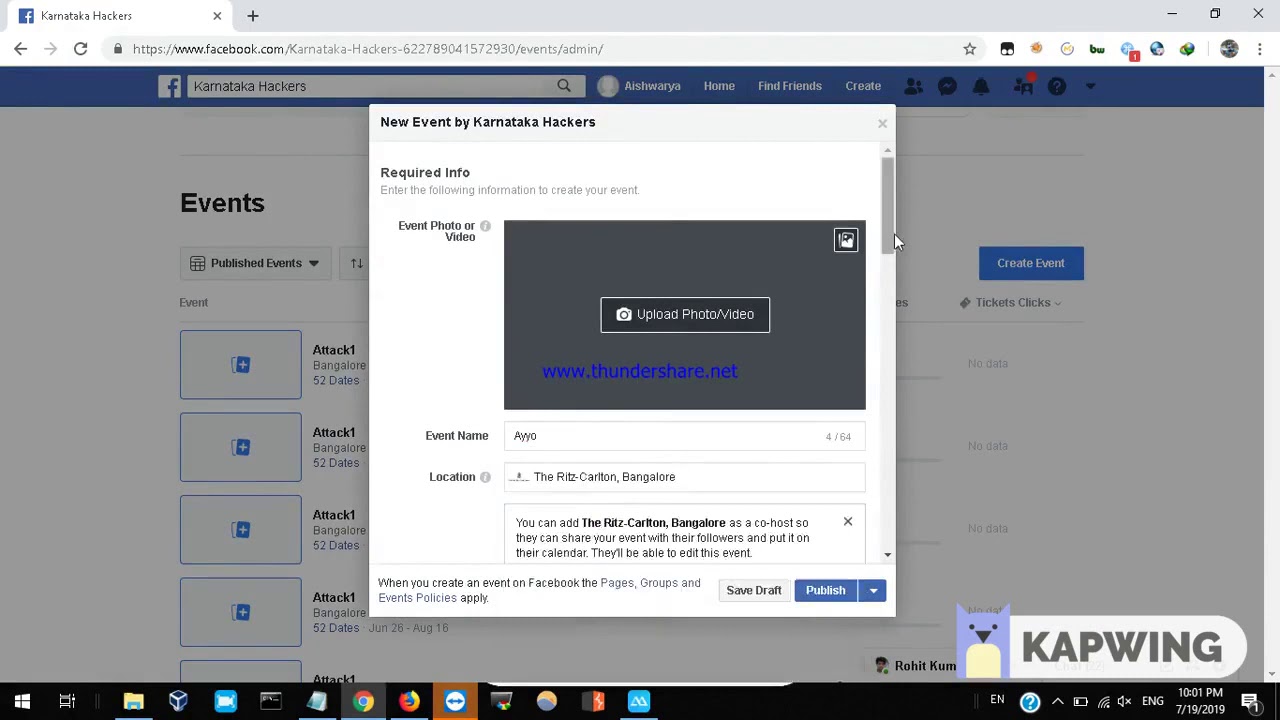1280x720 pixels.
Task: Open the Create menu
Action: pos(863,86)
